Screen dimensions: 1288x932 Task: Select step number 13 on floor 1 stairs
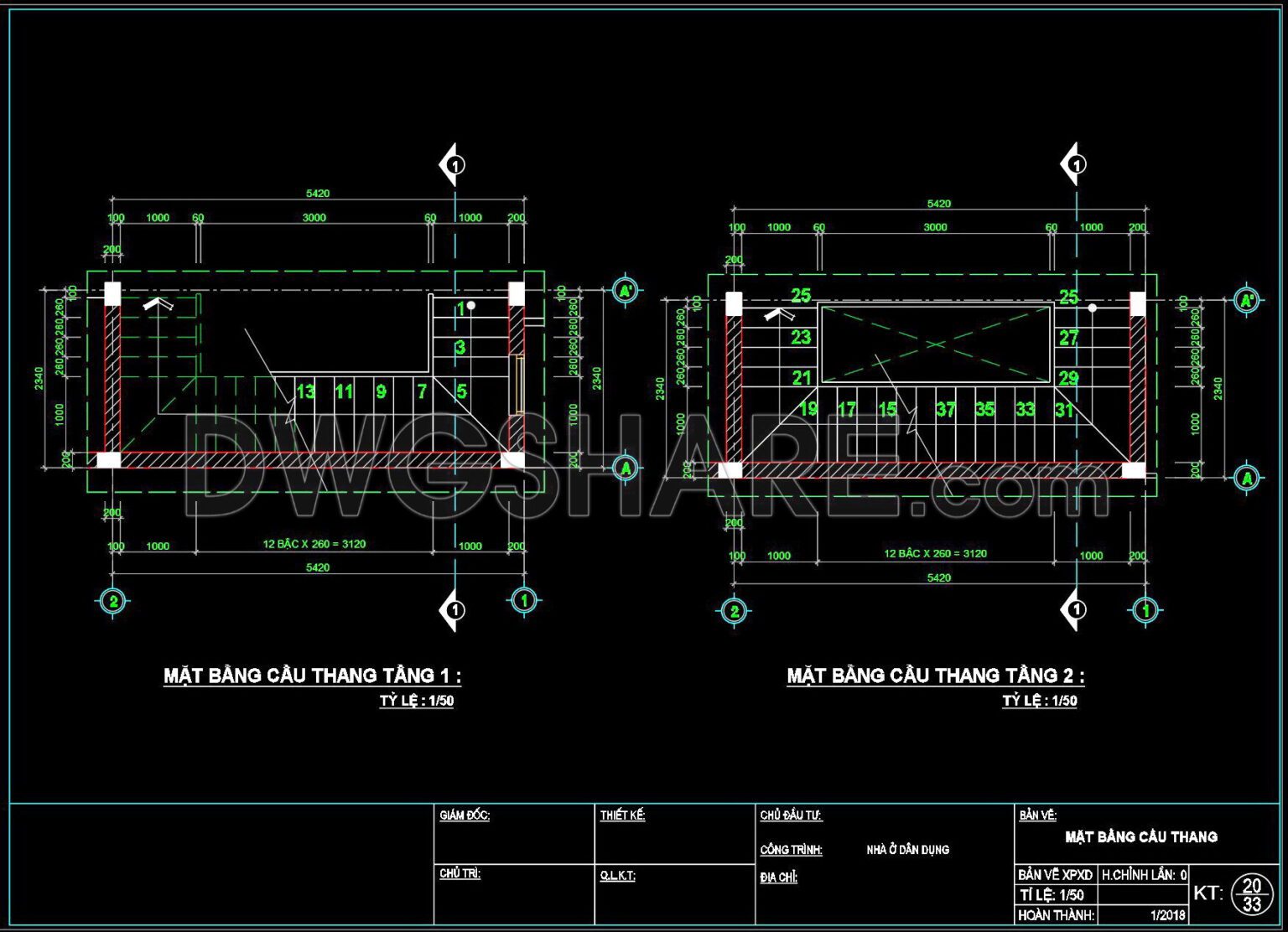coord(306,391)
